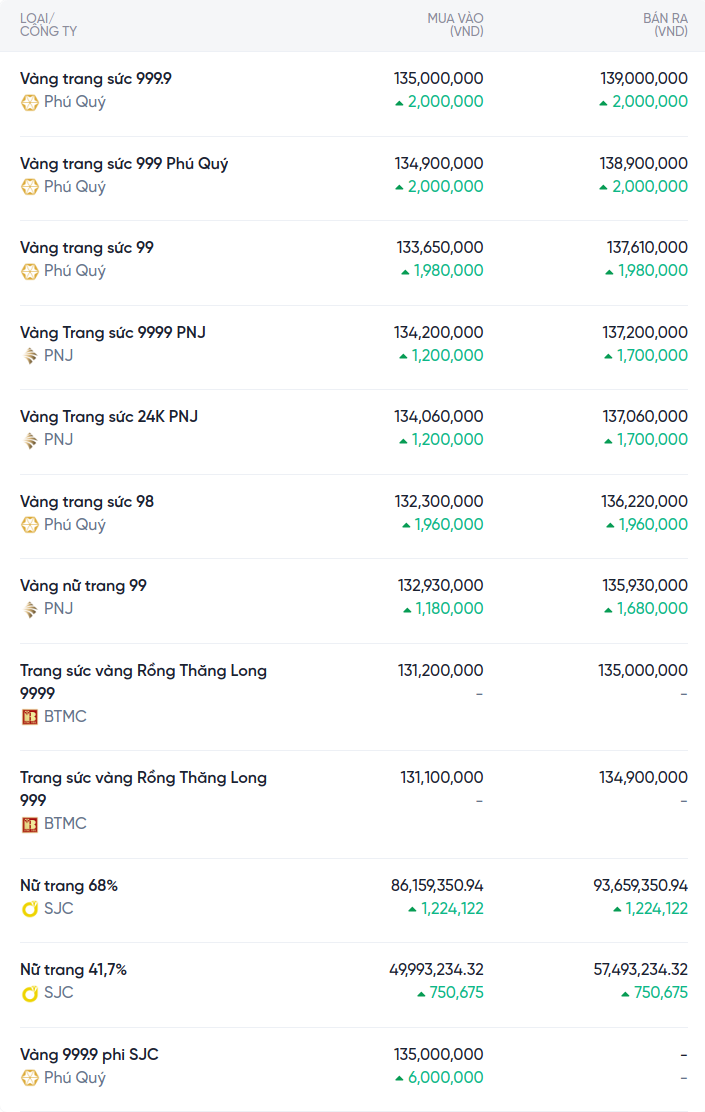Viewport: 705px width, 1112px height.
Task: Click the PNJ logo under Vàng Trang sức 24K PNJ
Action: pos(30,440)
